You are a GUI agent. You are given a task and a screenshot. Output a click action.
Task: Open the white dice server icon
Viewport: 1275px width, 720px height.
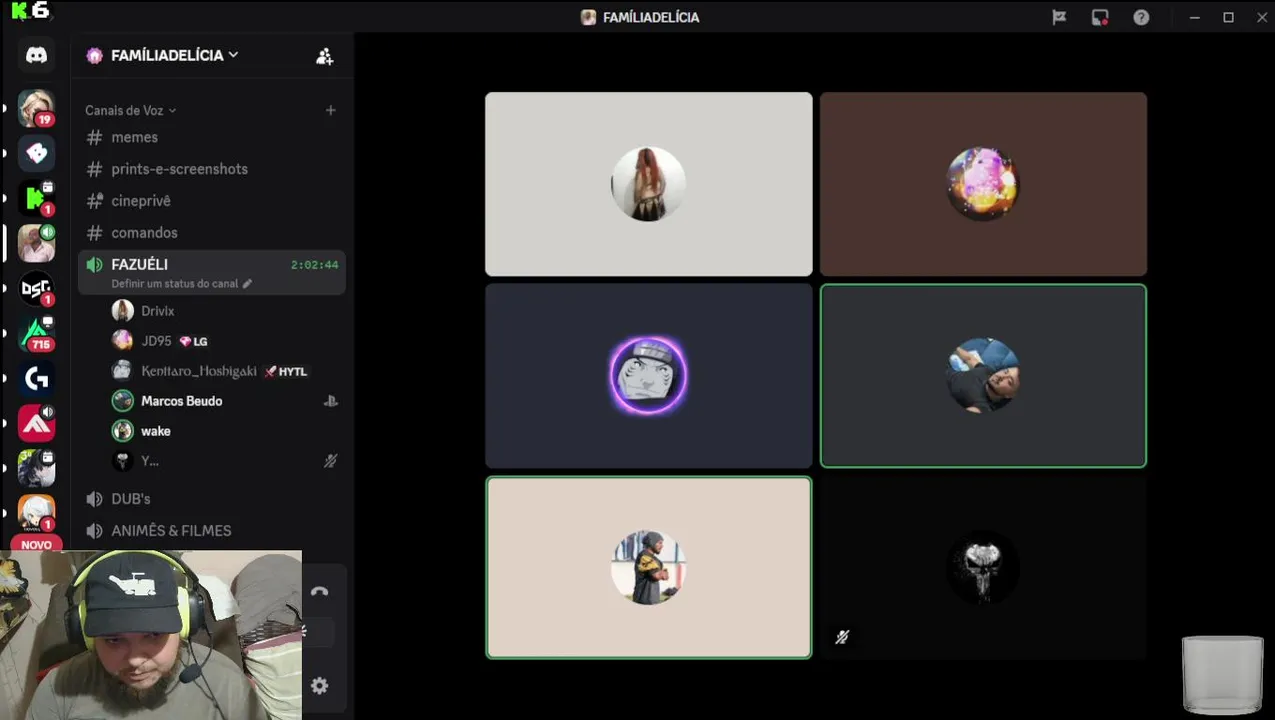(x=36, y=153)
